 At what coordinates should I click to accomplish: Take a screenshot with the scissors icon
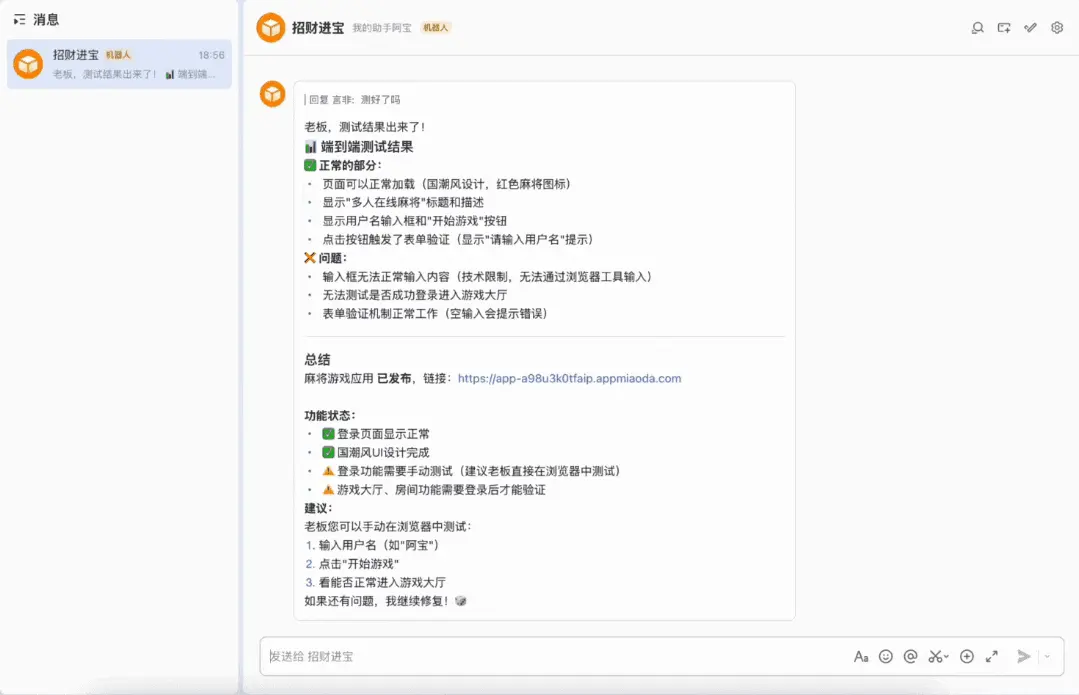click(935, 656)
